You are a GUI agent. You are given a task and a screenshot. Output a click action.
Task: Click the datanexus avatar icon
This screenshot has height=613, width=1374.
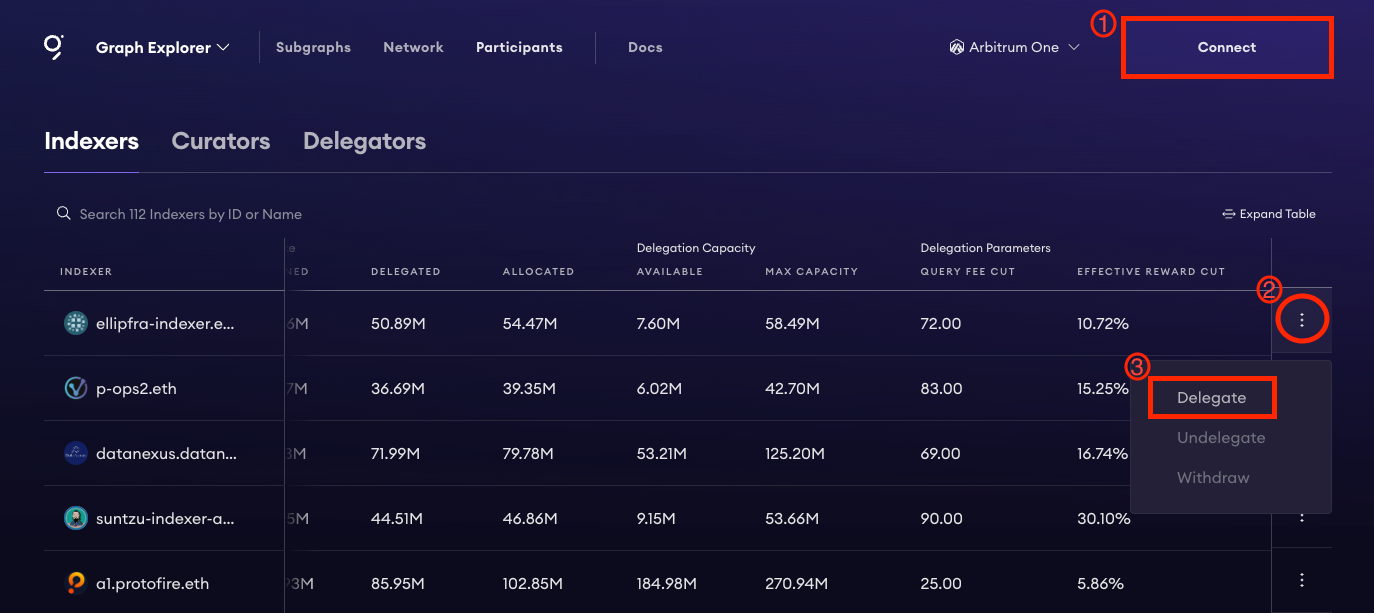pyautogui.click(x=76, y=453)
